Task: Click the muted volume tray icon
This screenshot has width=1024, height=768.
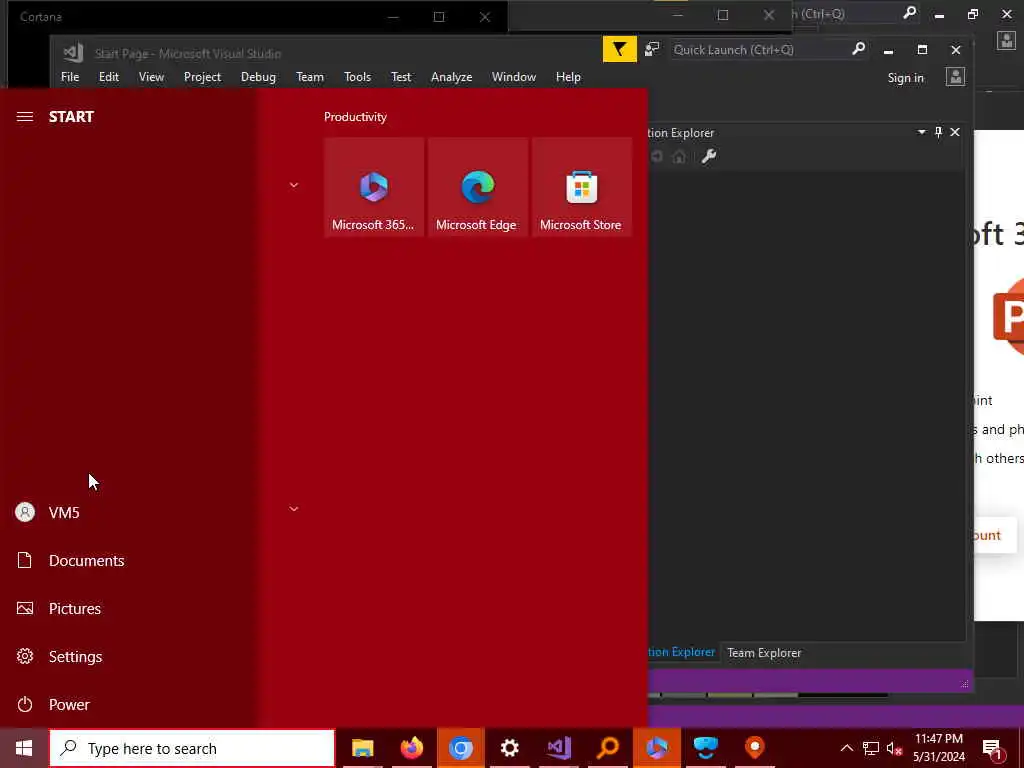Action: pyautogui.click(x=894, y=748)
